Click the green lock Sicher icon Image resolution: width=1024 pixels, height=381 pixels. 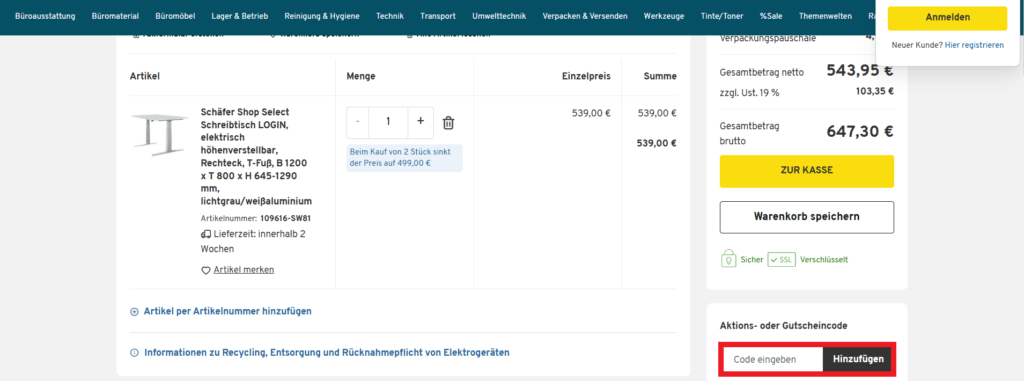point(728,259)
